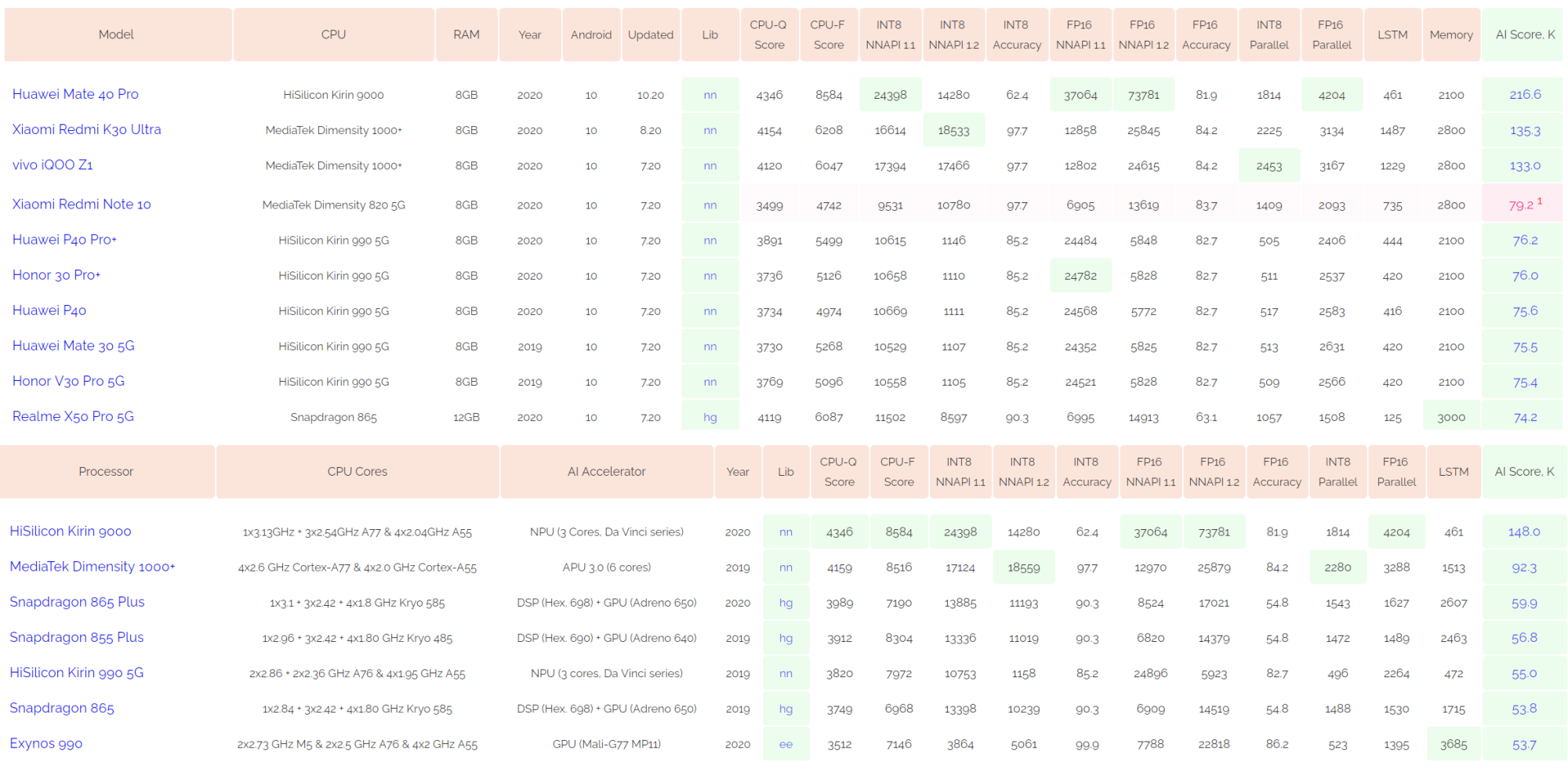Click HiSilicon Kirin 990 5G link in Processor column
The image size is (1568, 776).
[x=77, y=673]
